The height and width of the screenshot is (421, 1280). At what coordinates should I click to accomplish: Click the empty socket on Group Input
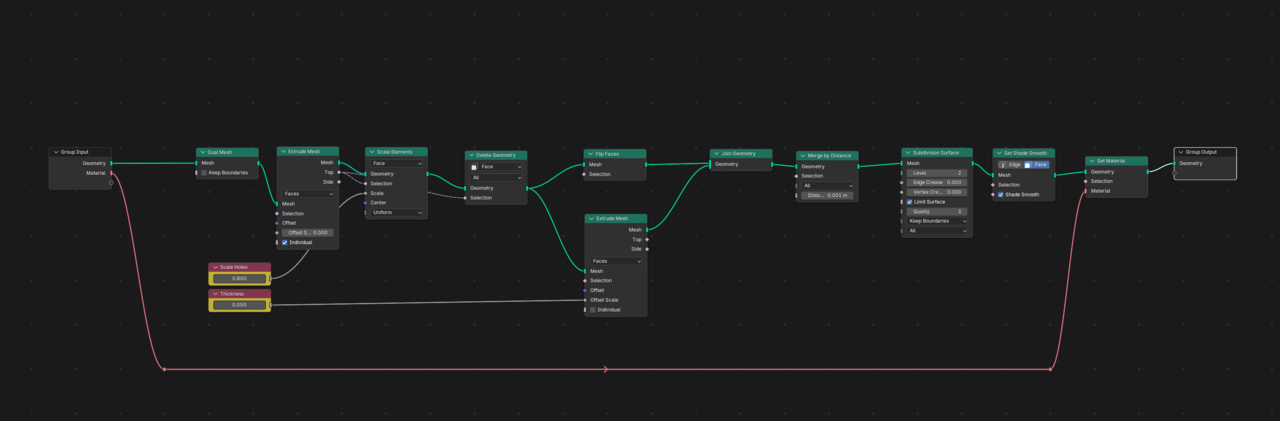pyautogui.click(x=111, y=183)
